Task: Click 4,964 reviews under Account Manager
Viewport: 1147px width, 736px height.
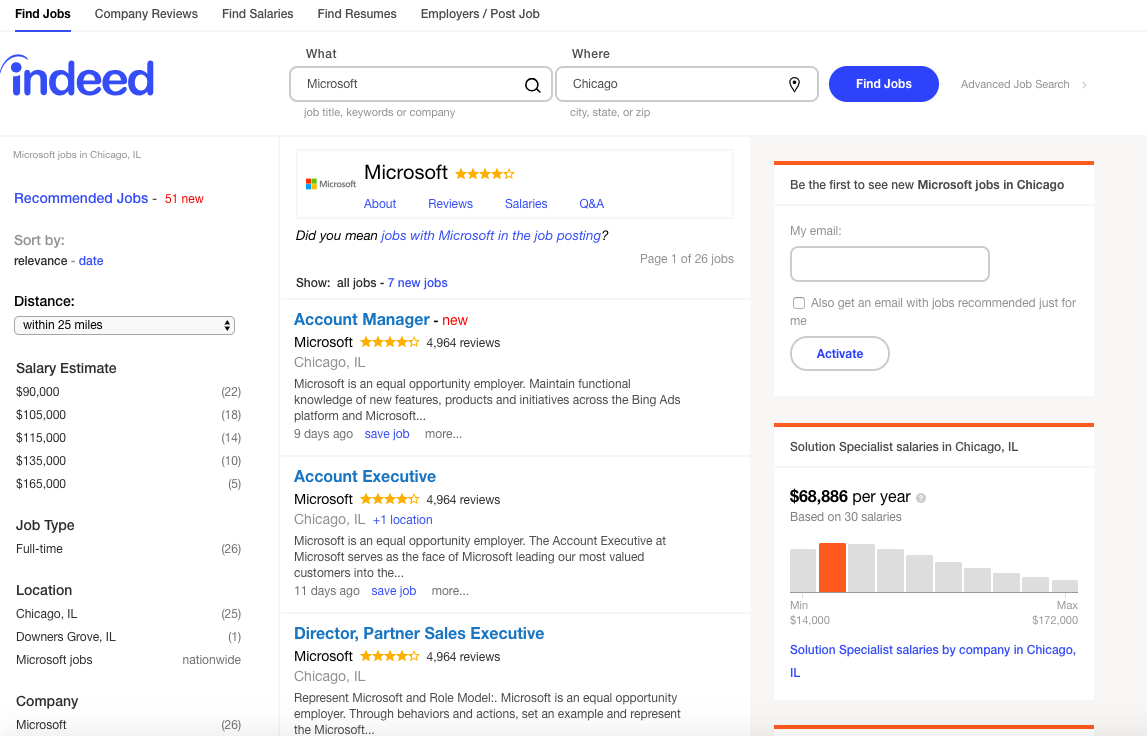Action: pos(463,343)
